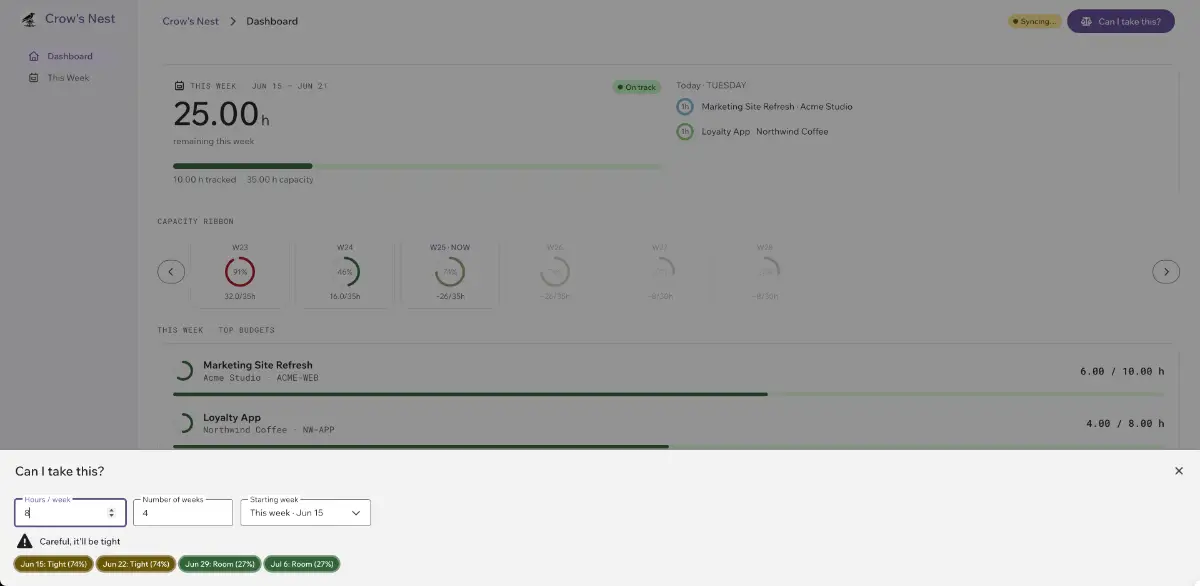This screenshot has height=586, width=1200.
Task: Click the W23 91% capacity ring
Action: tap(240, 271)
